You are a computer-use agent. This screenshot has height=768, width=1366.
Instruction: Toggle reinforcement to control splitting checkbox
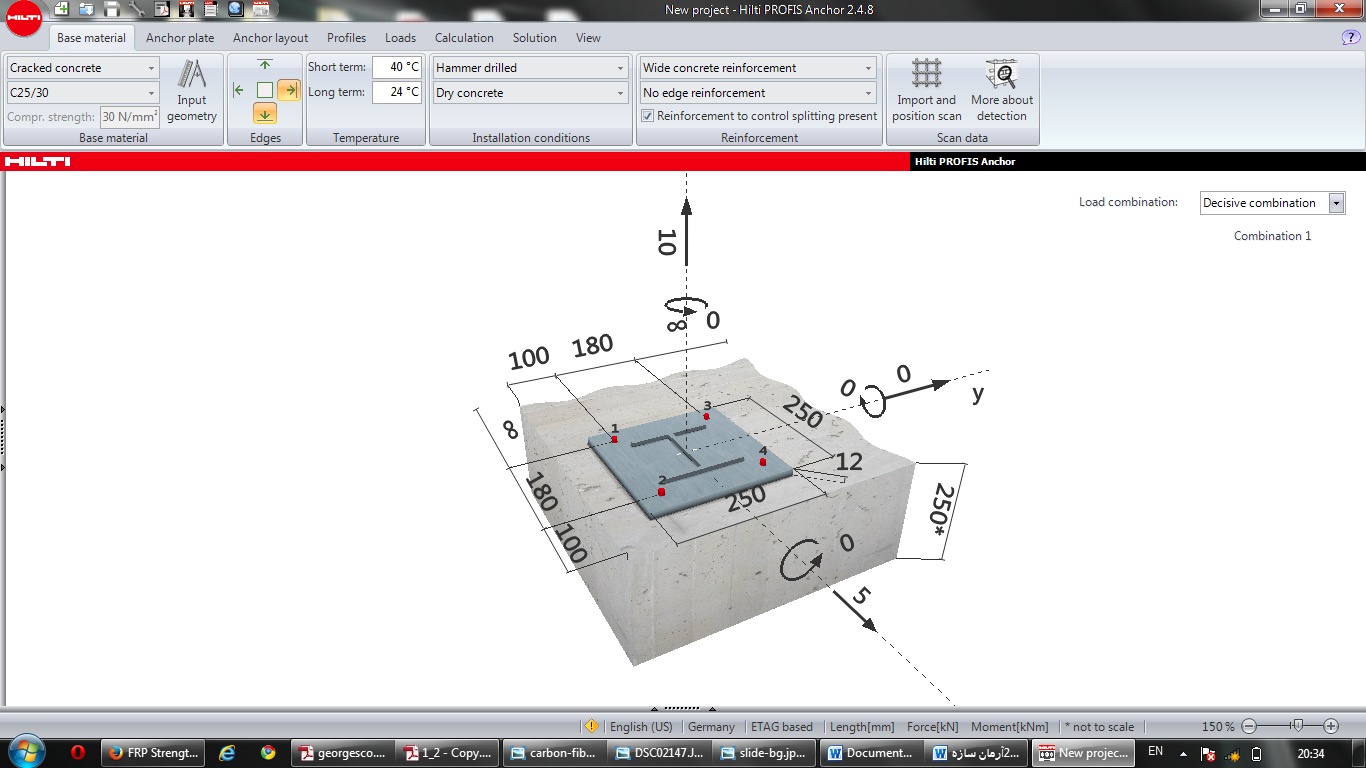click(647, 116)
